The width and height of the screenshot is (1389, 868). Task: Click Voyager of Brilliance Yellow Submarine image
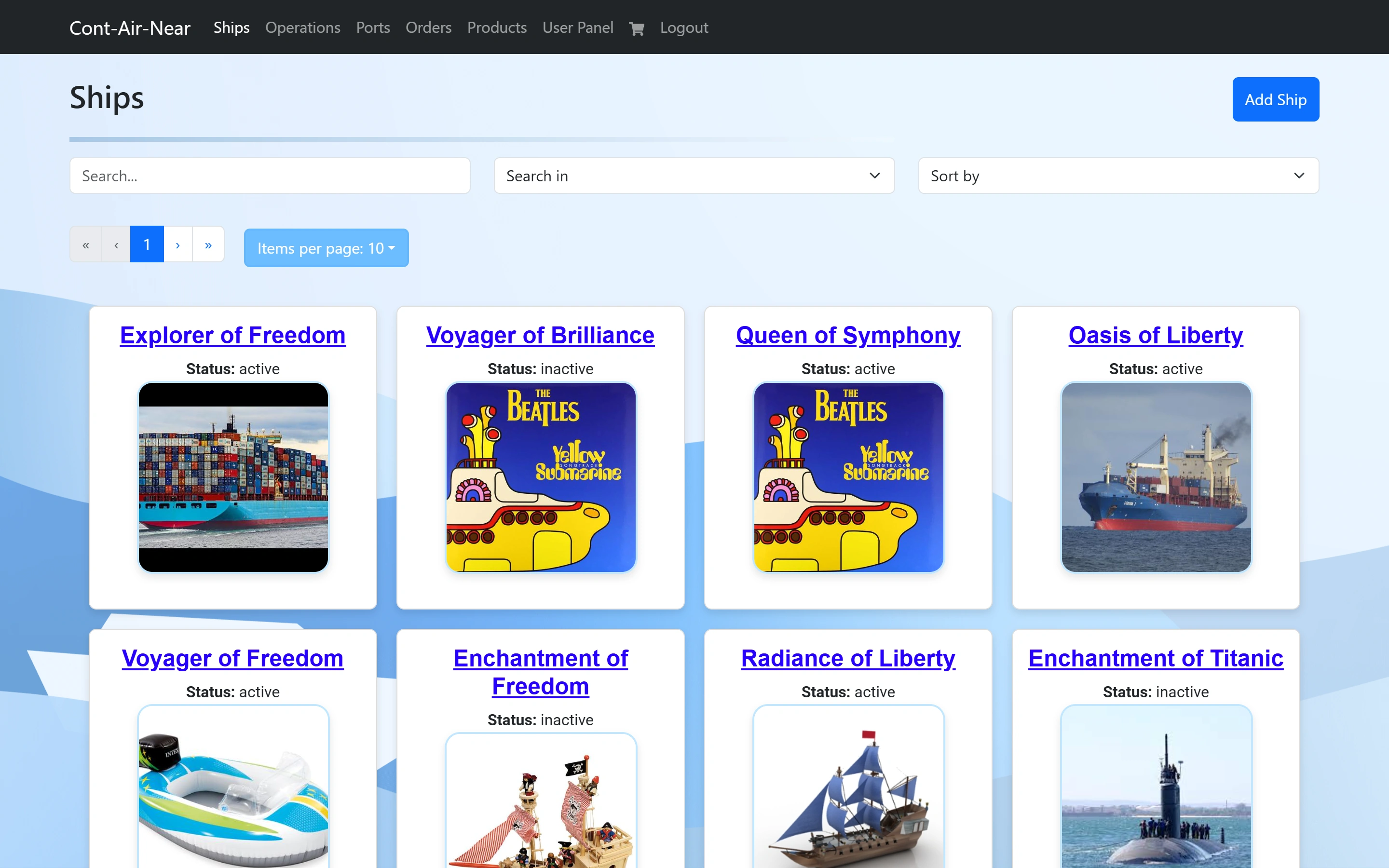tap(541, 477)
